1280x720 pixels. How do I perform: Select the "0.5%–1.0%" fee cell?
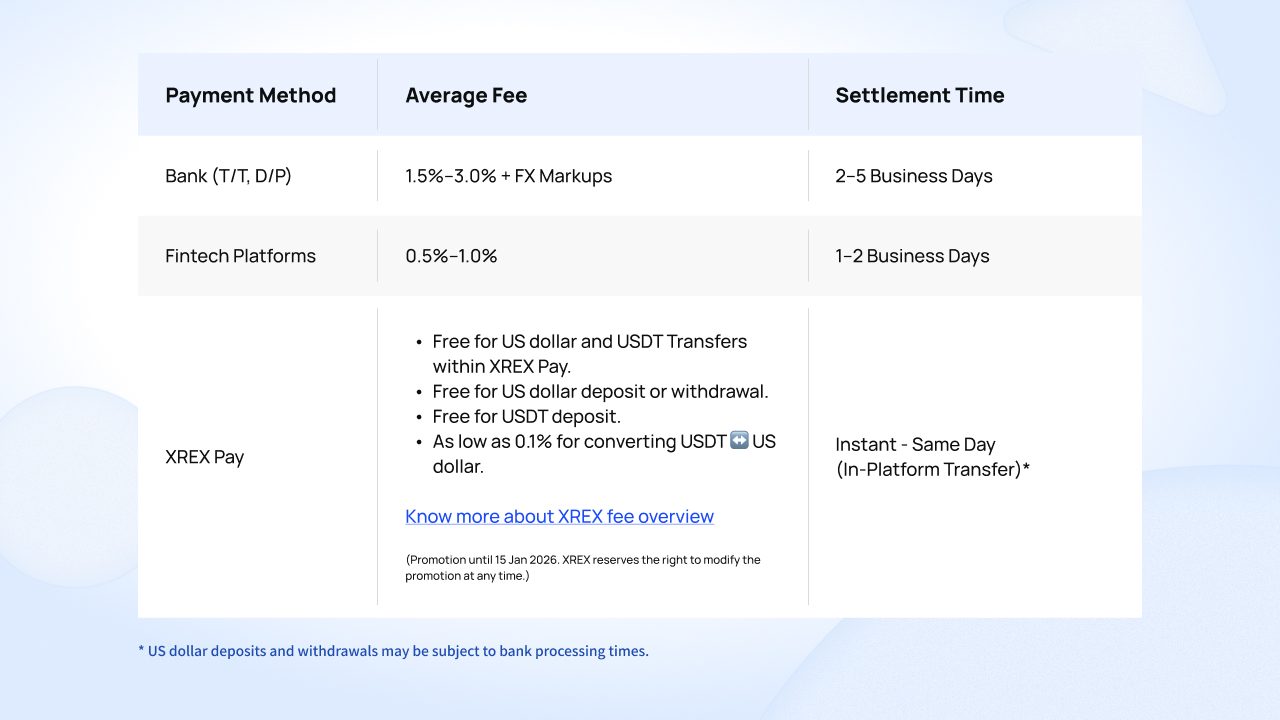[x=451, y=257]
